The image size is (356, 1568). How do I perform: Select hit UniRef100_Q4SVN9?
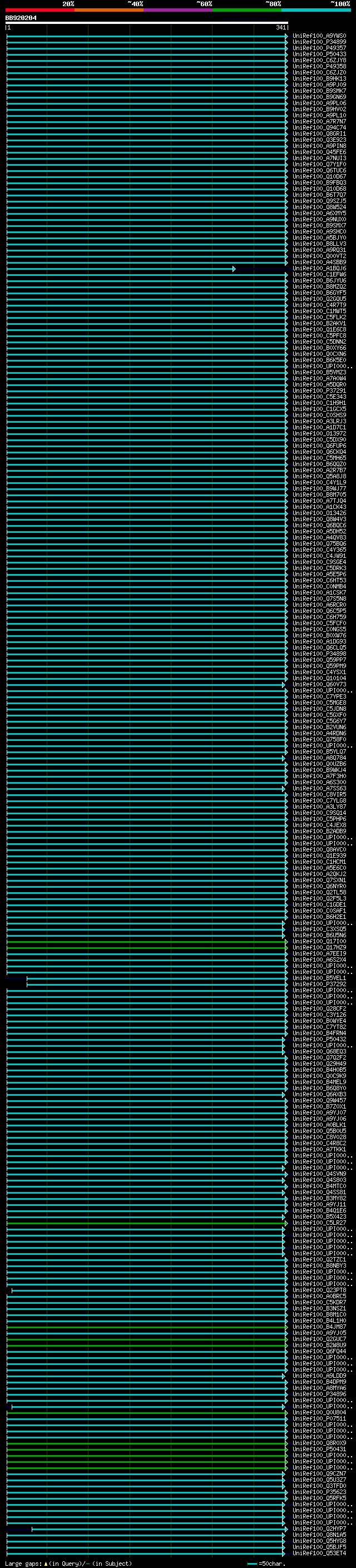(x=319, y=1174)
